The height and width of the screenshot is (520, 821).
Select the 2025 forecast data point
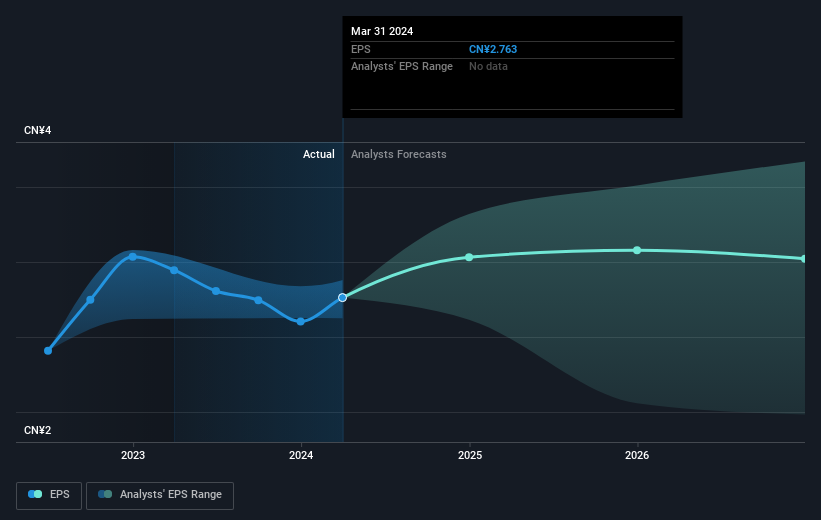point(469,257)
